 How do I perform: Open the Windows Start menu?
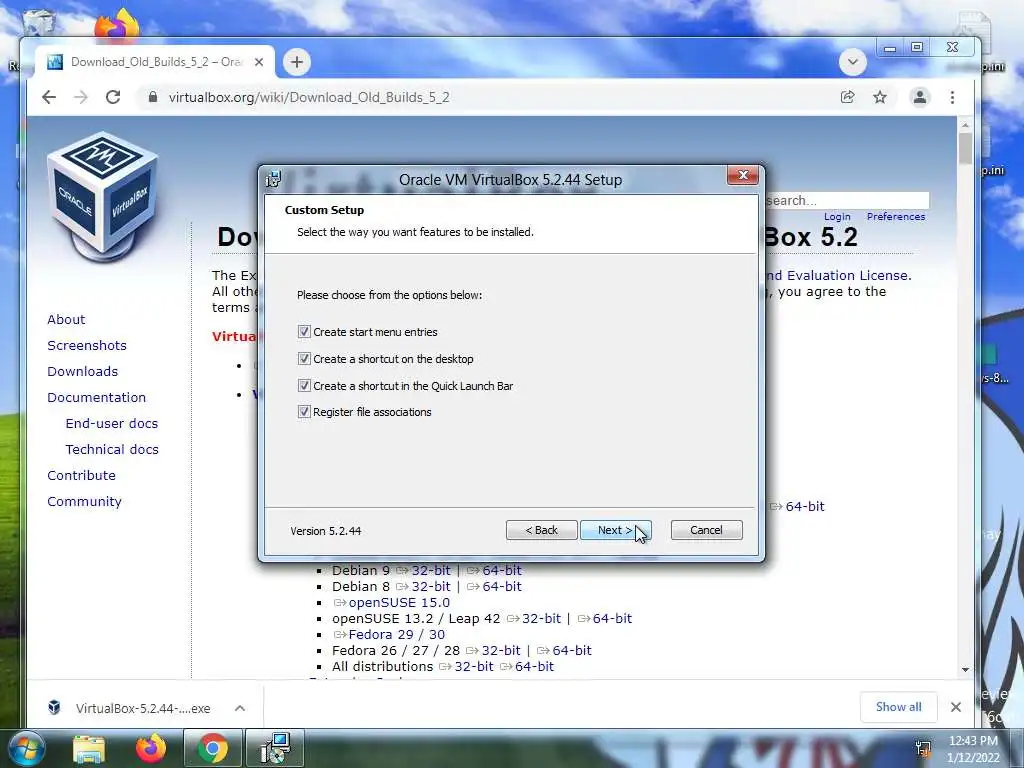(x=26, y=749)
